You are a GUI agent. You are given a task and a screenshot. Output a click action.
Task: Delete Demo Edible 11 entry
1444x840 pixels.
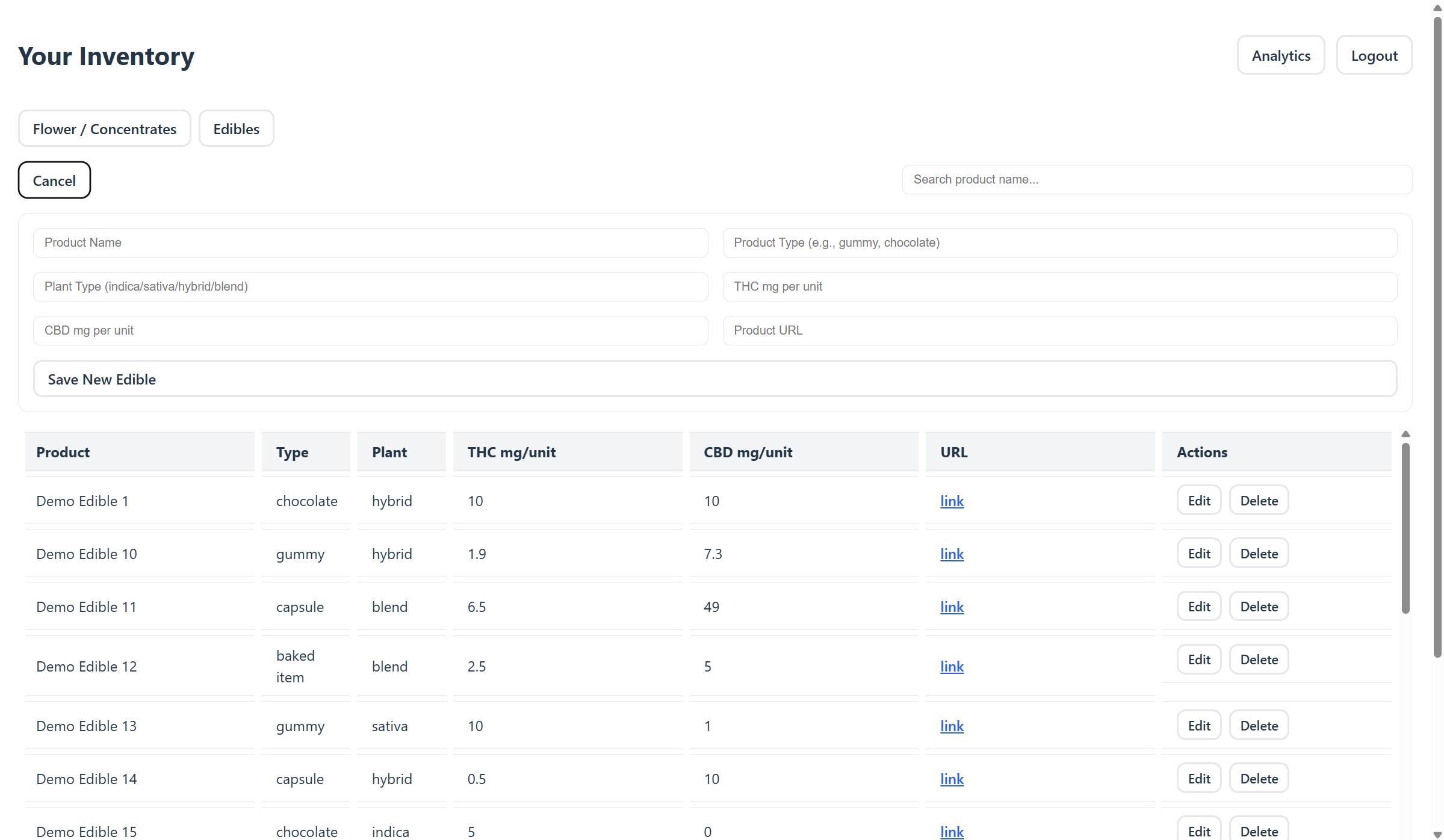1259,607
